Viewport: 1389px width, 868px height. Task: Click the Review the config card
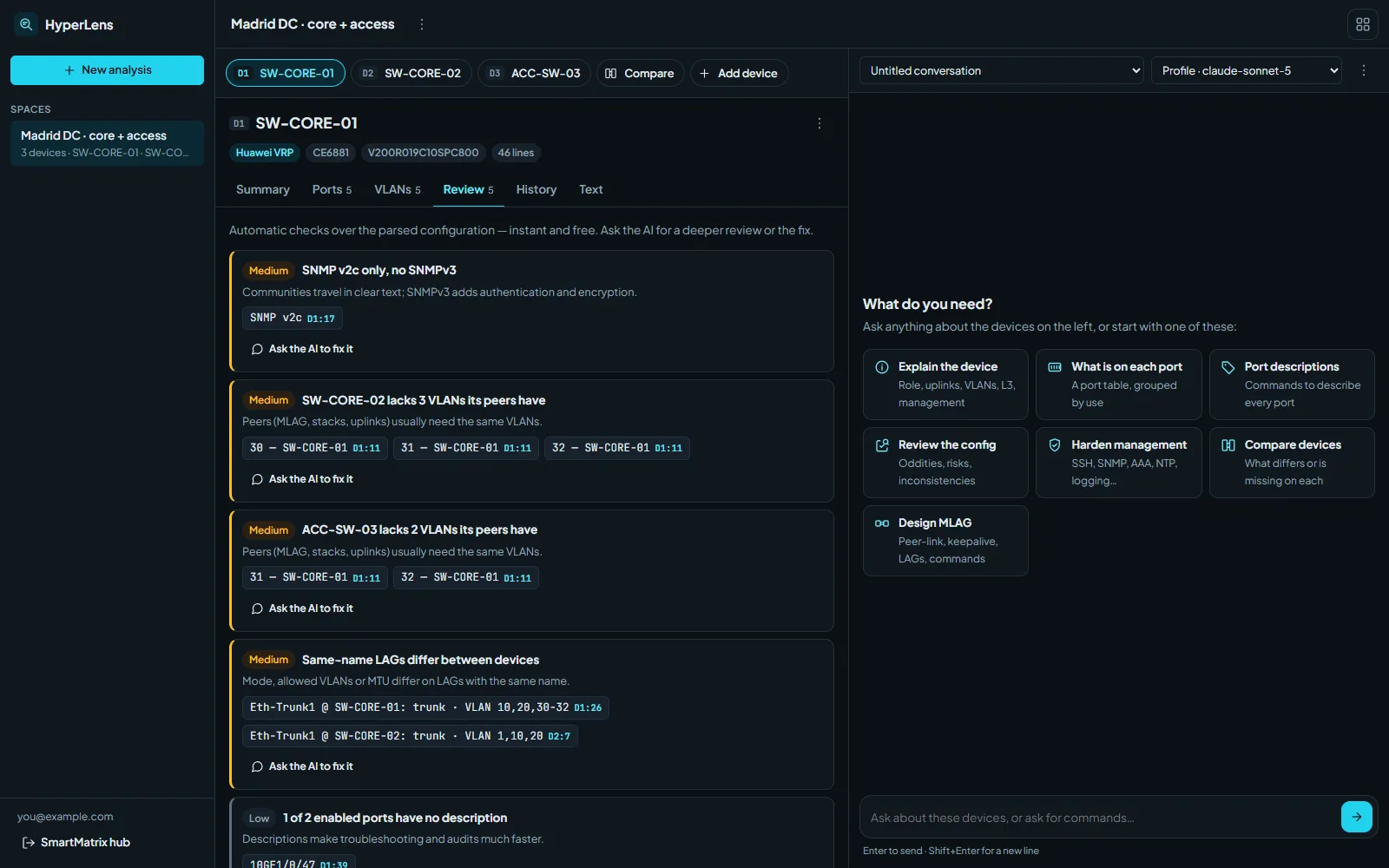coord(945,463)
